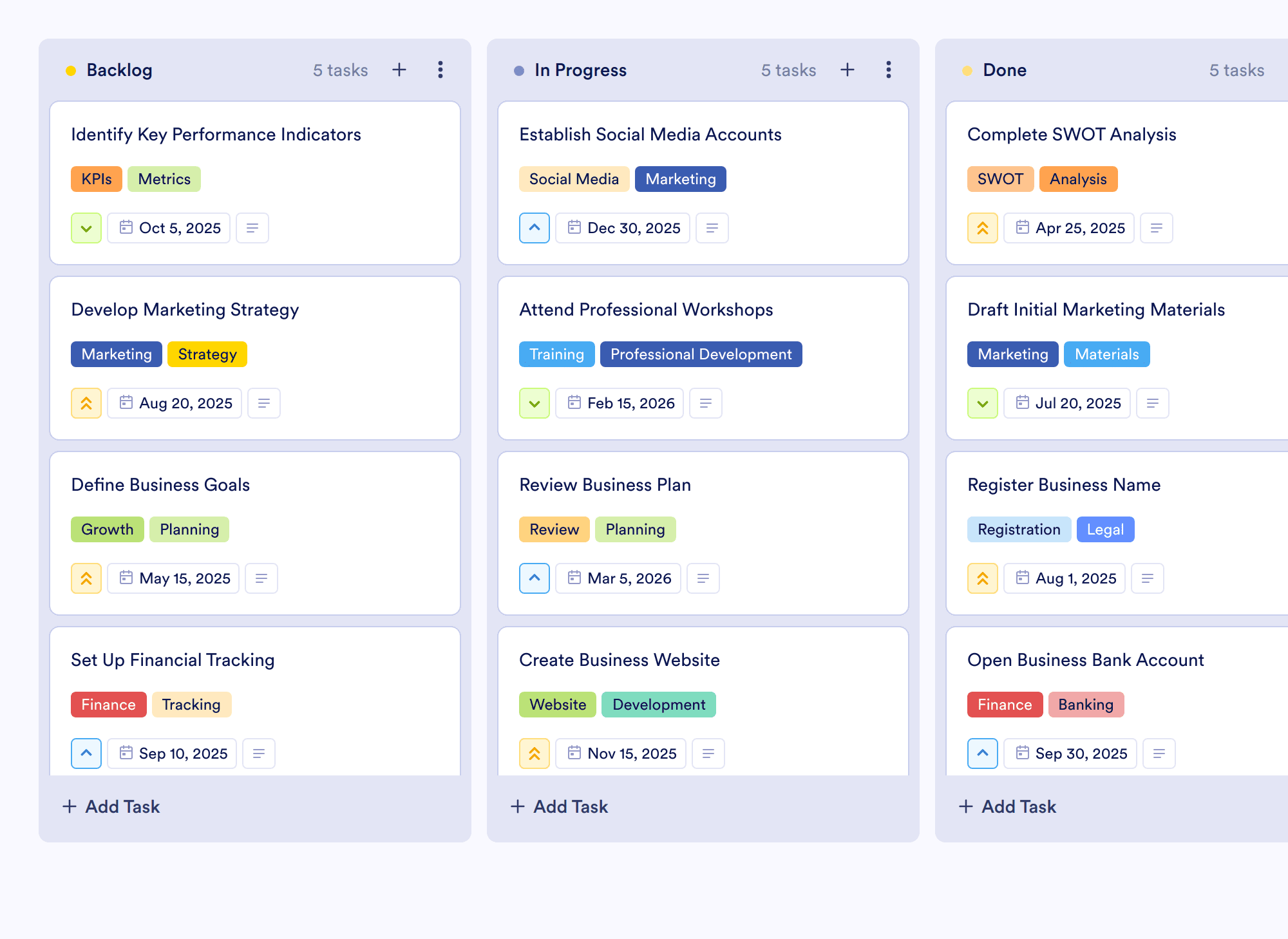Viewport: 1288px width, 939px height.
Task: Click description icon on Review Business Plan card
Action: [703, 578]
